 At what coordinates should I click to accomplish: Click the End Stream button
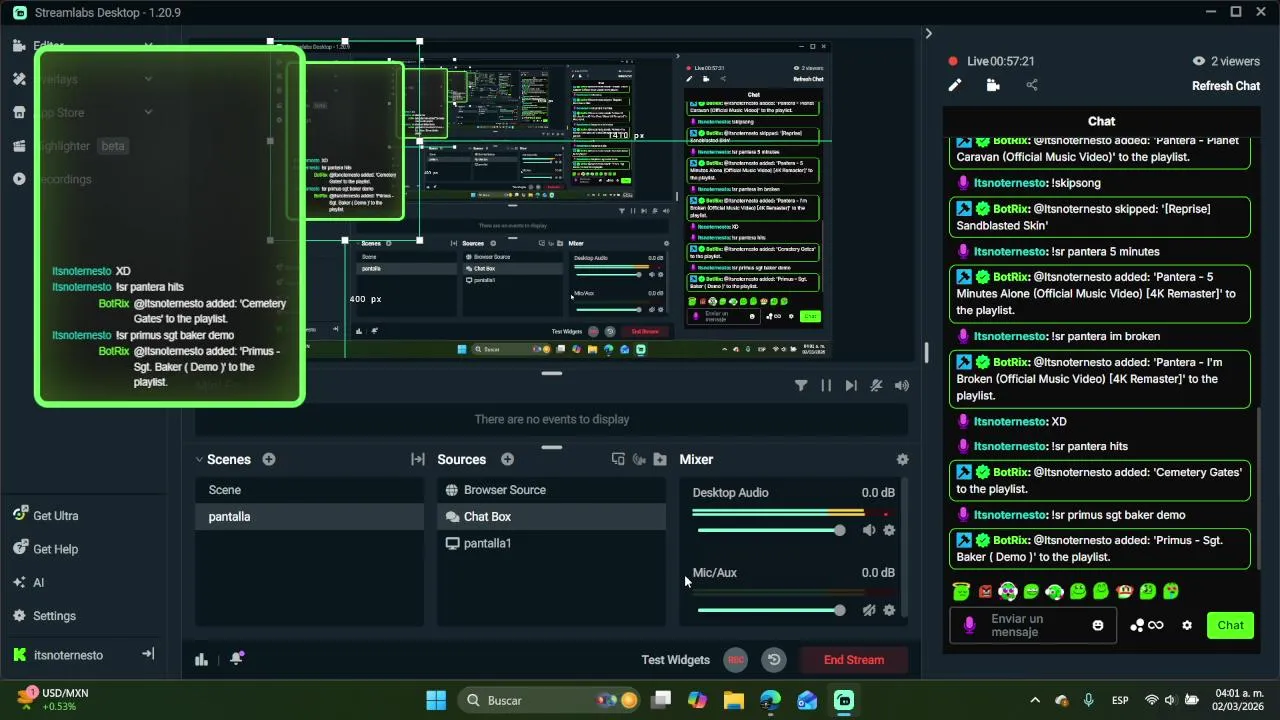pyautogui.click(x=854, y=660)
